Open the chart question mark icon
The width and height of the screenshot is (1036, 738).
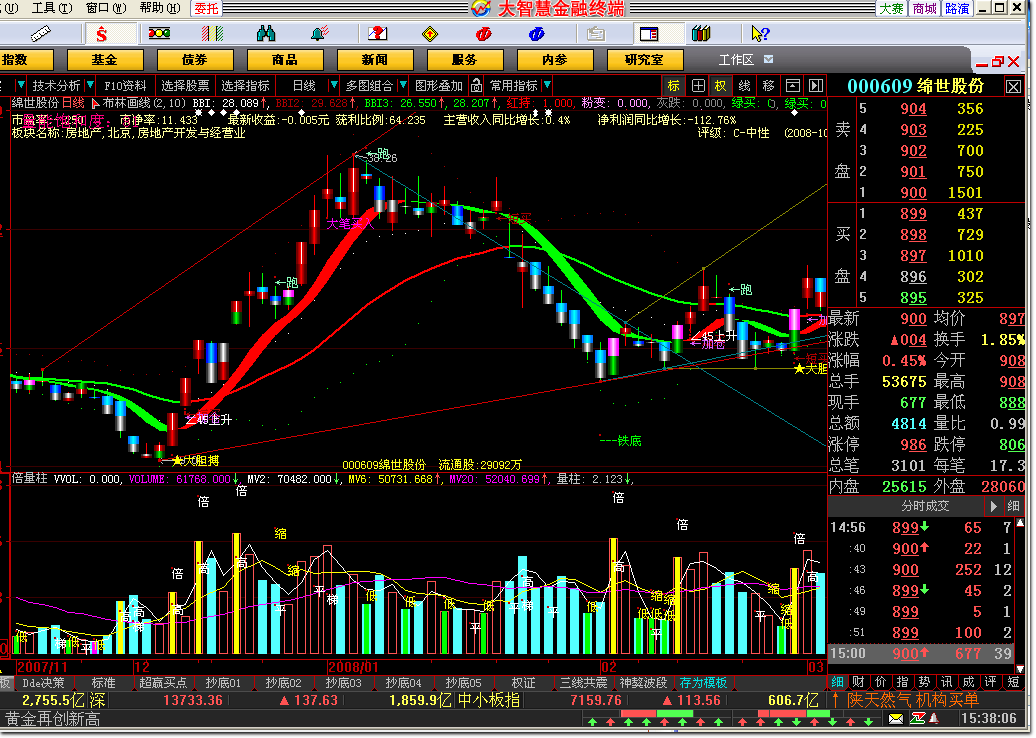(377, 33)
